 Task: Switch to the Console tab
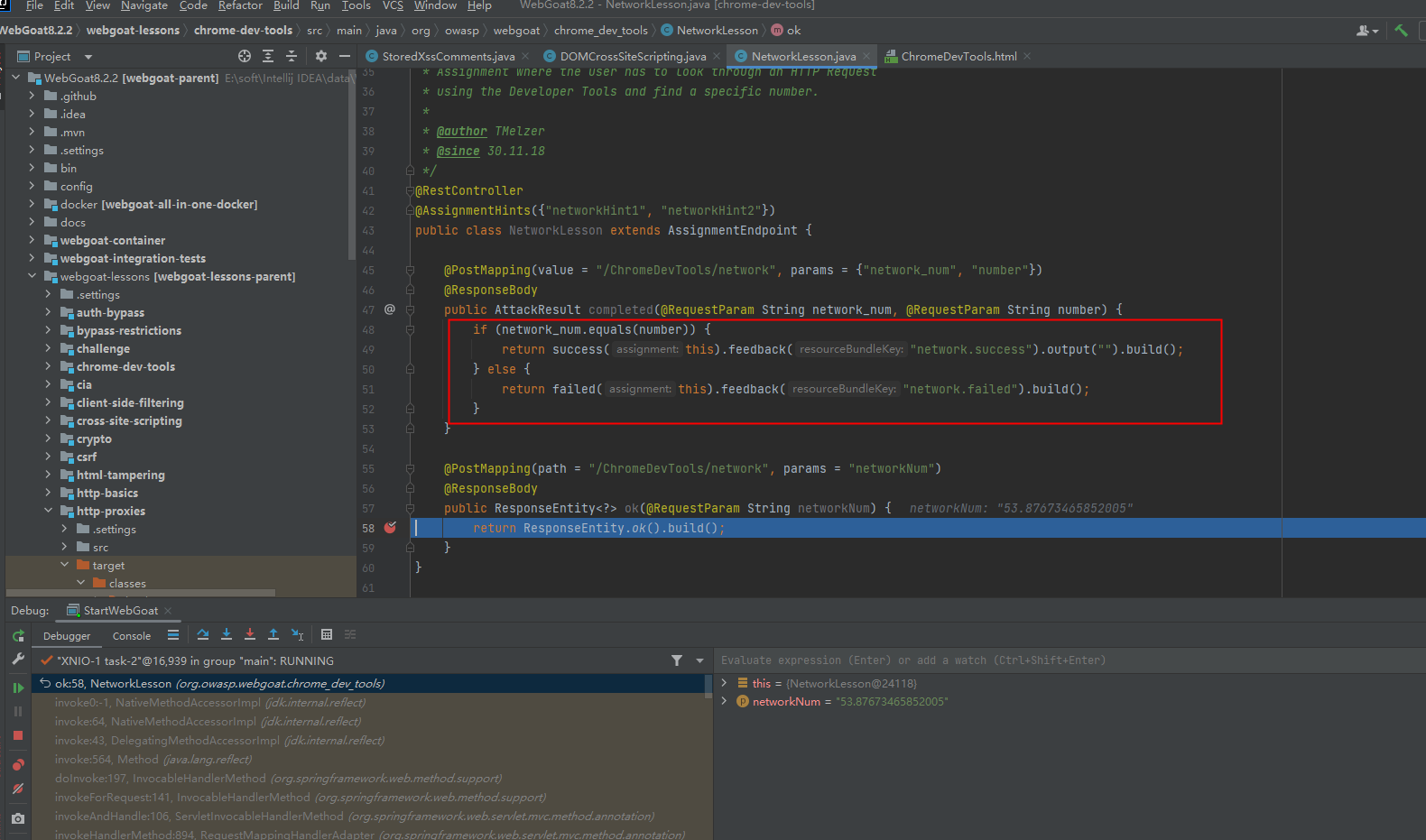pyautogui.click(x=132, y=636)
